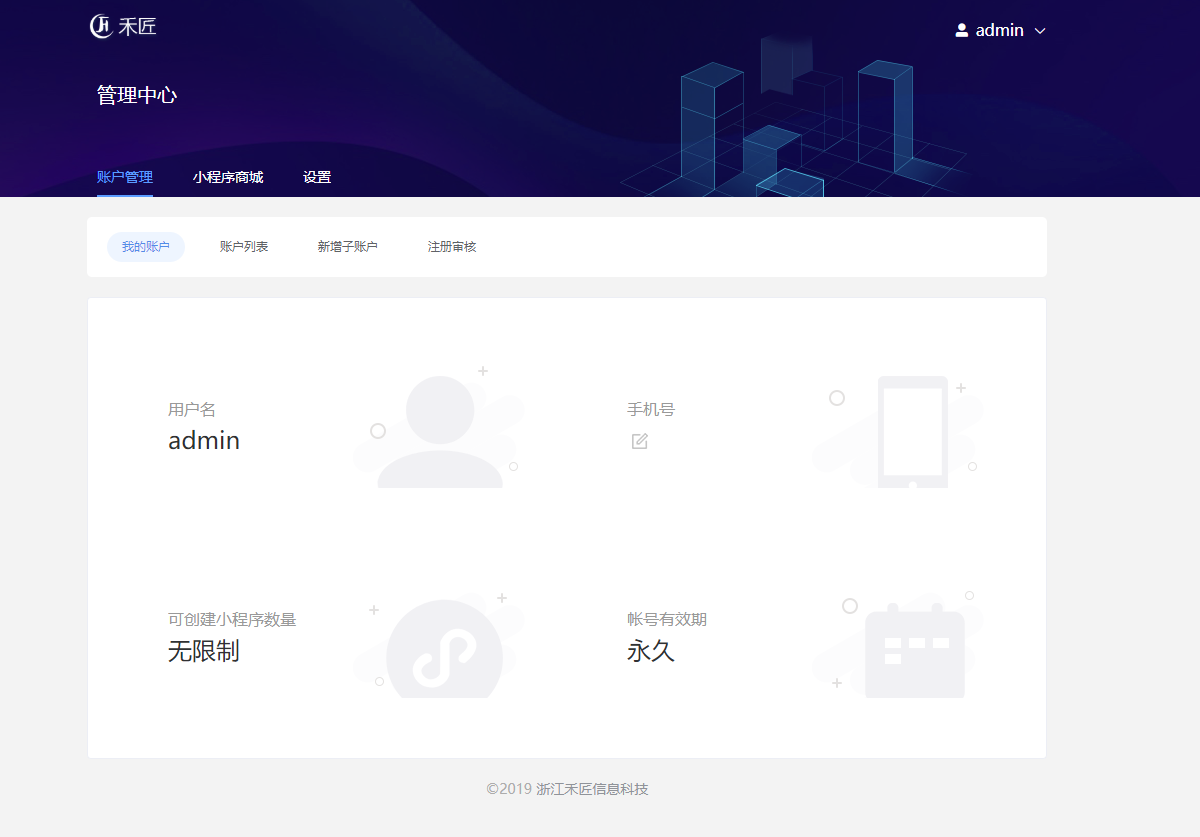Click the 用户名 label

point(192,409)
